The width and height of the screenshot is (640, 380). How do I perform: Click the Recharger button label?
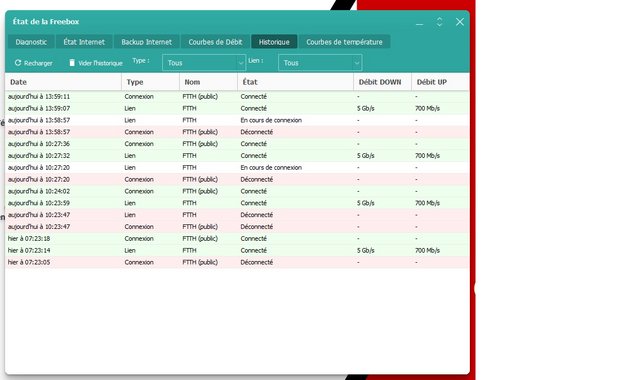click(x=38, y=63)
